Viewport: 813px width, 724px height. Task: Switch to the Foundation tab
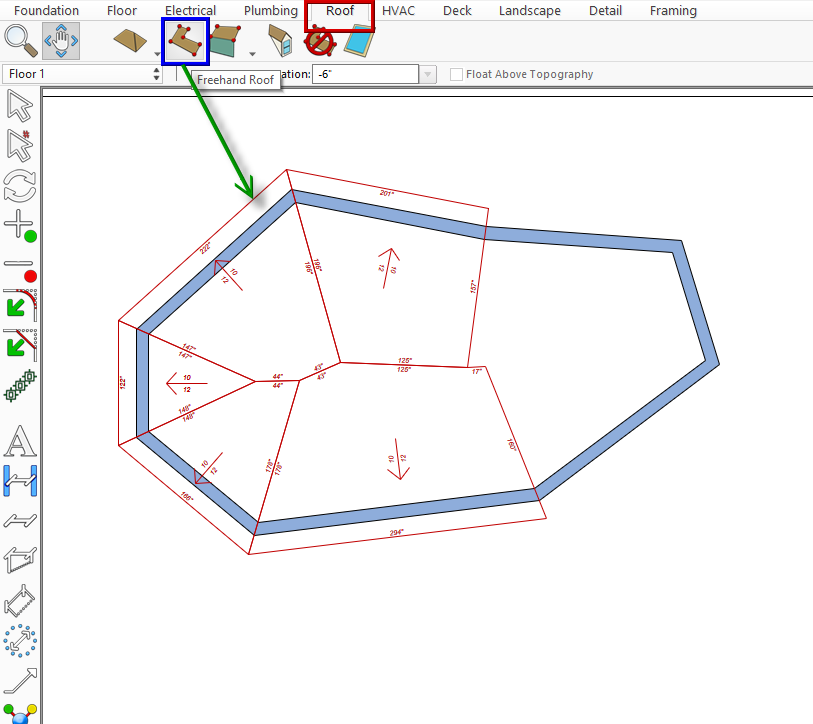(x=47, y=10)
